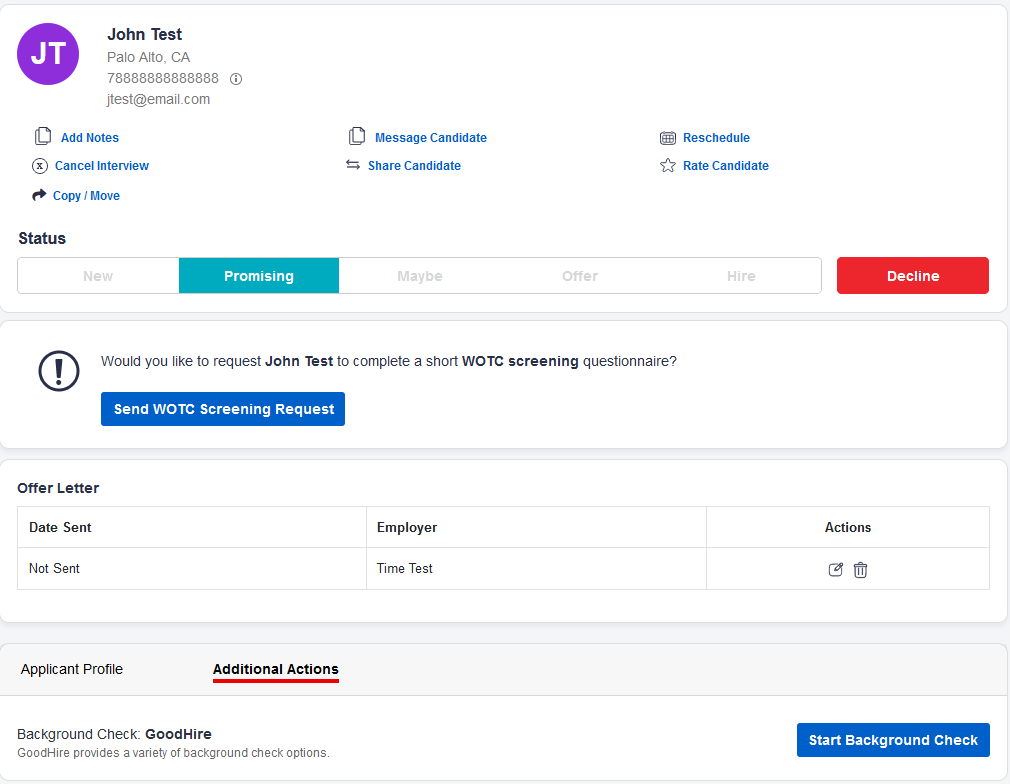Set candidate status to Offer
This screenshot has height=784, width=1010.
(x=580, y=276)
